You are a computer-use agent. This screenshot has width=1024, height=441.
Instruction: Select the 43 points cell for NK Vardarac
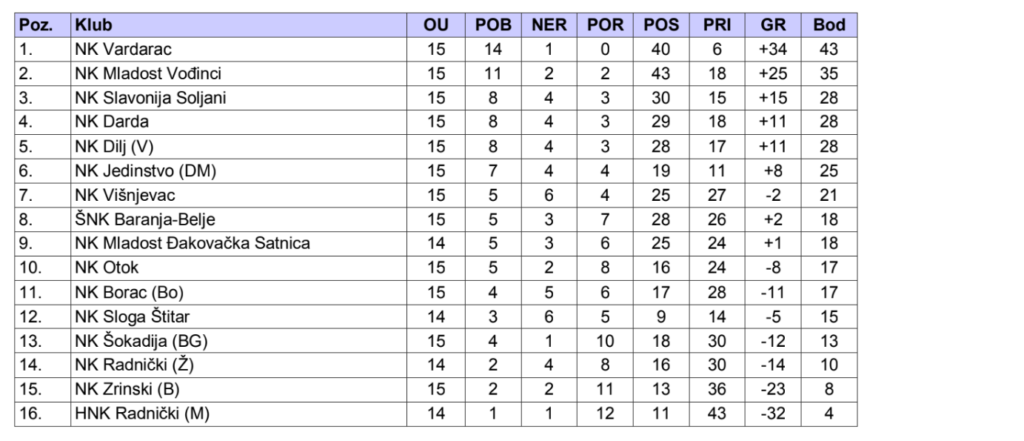point(830,49)
